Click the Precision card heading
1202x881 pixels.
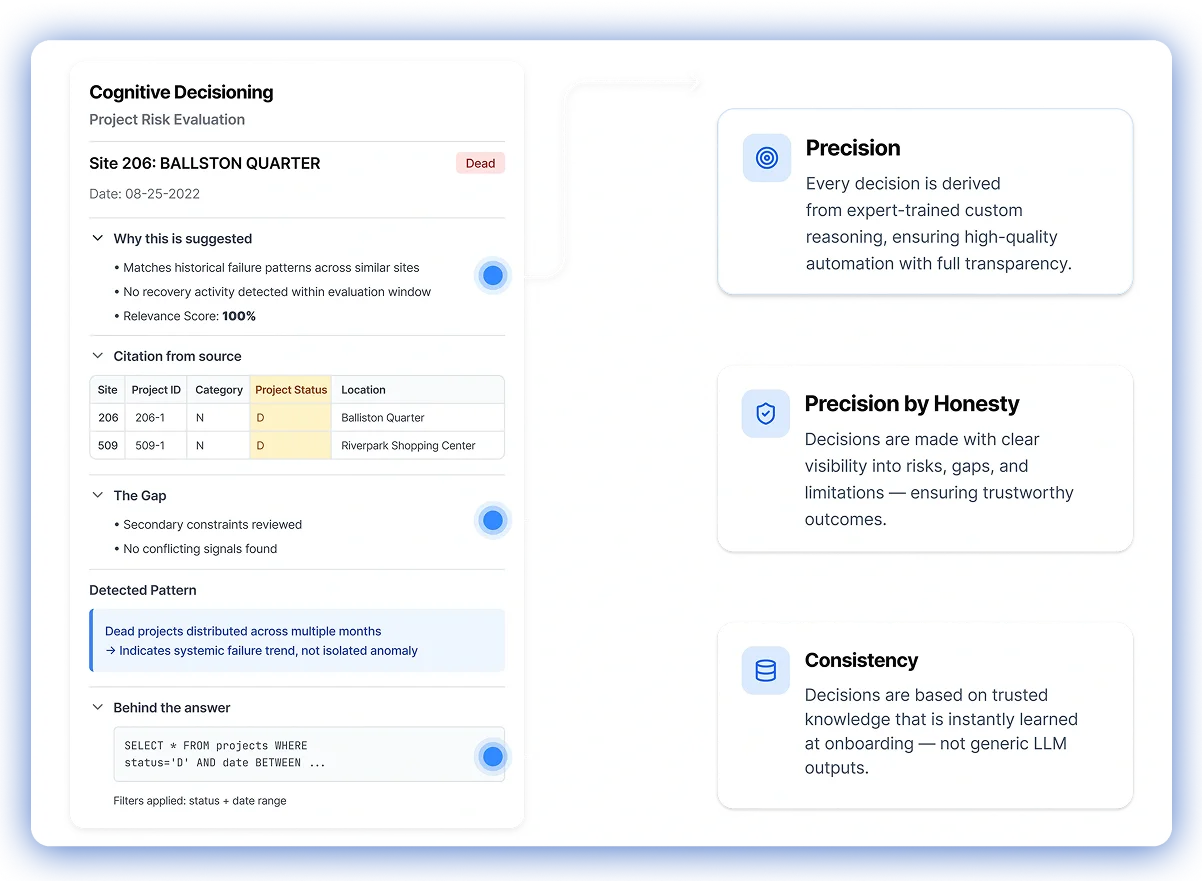click(853, 148)
